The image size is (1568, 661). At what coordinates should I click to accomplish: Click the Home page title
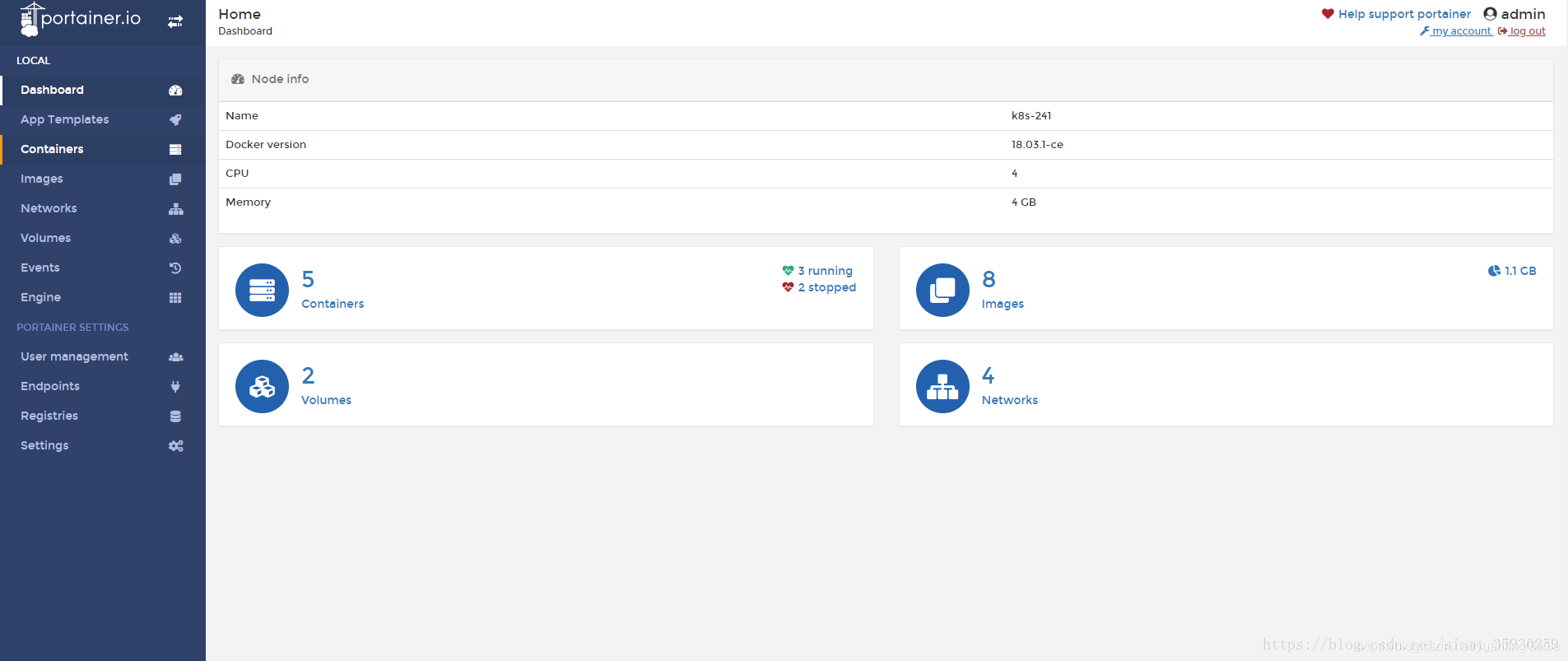pyautogui.click(x=240, y=14)
